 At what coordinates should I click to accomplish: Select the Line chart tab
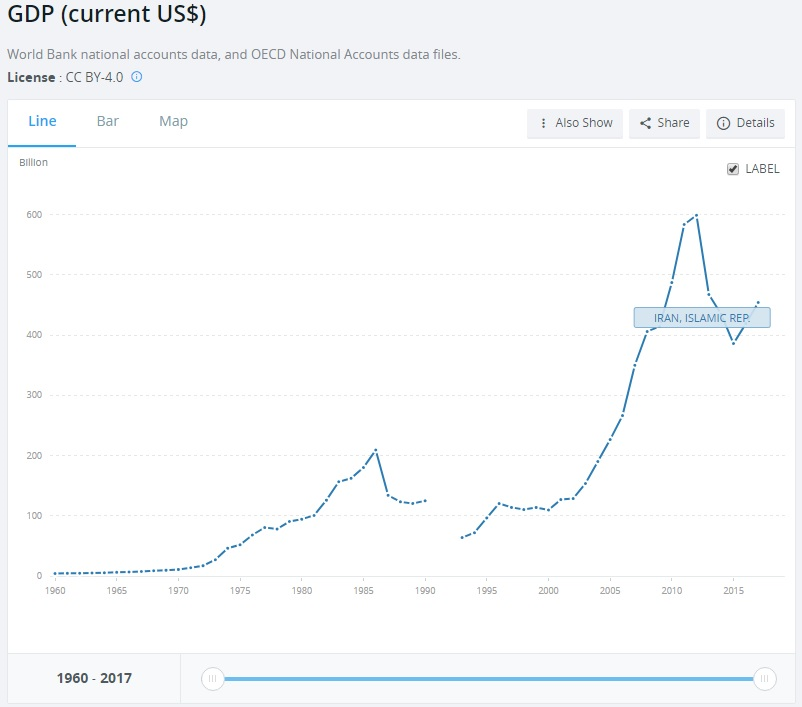click(42, 121)
